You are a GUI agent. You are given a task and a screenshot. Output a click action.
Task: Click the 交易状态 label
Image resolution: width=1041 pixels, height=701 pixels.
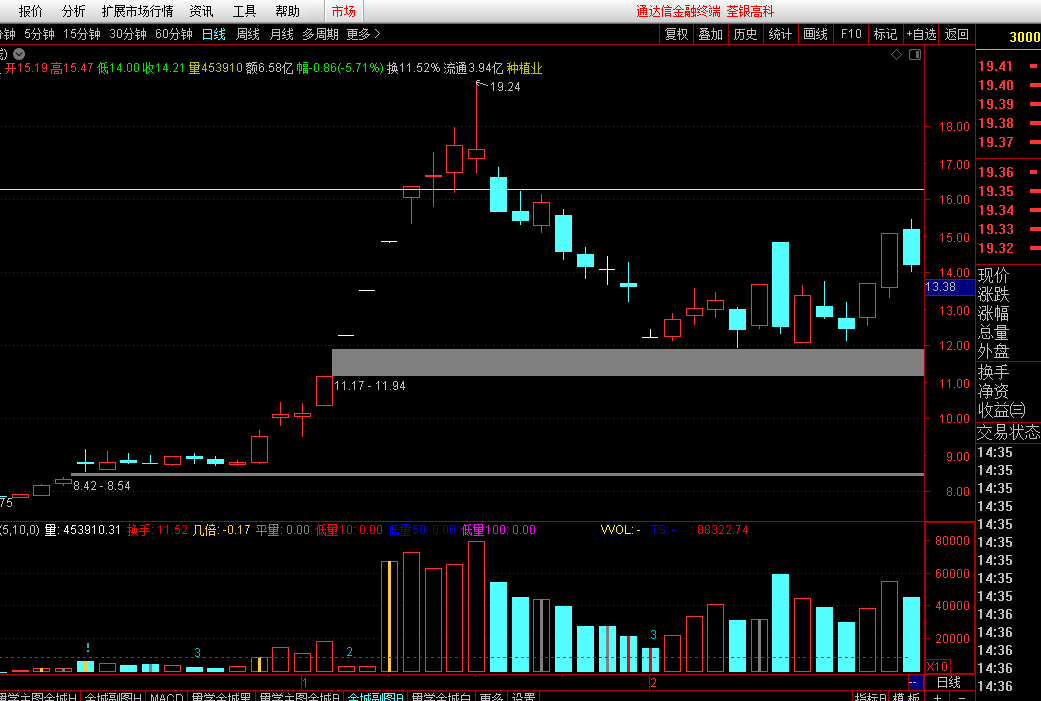pos(1008,432)
